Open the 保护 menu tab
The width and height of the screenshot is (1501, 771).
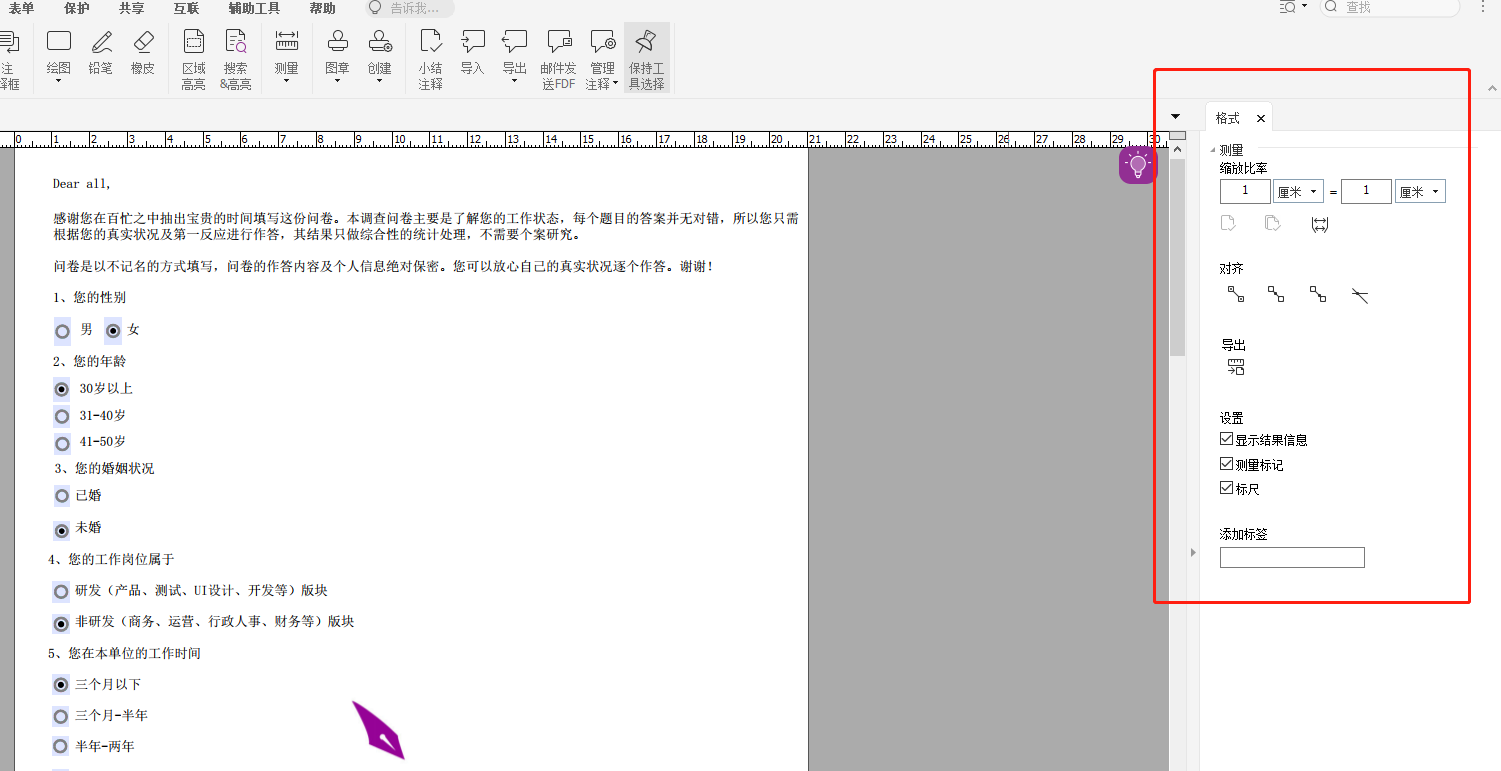tap(76, 8)
